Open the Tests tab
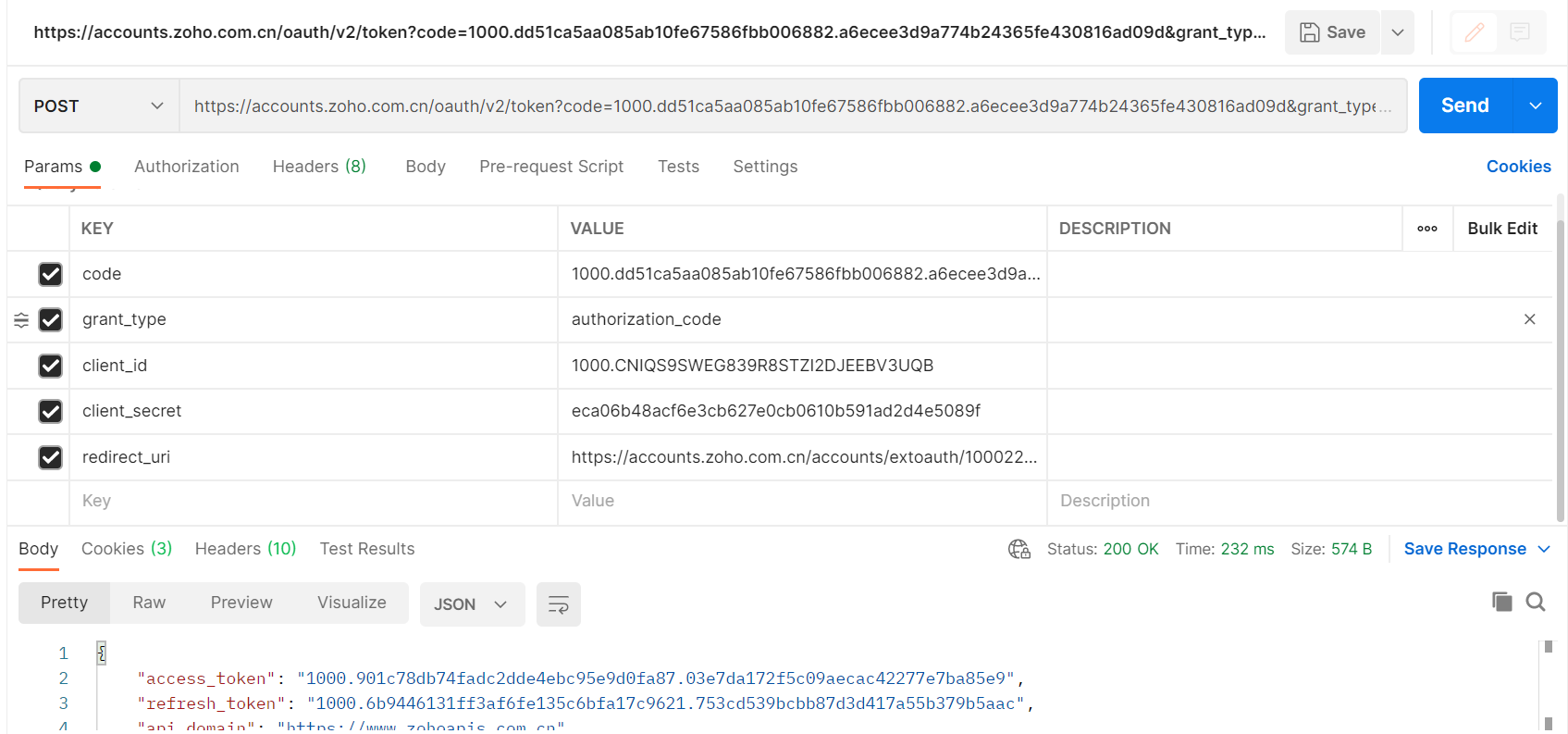Image resolution: width=1568 pixels, height=734 pixels. click(x=678, y=167)
